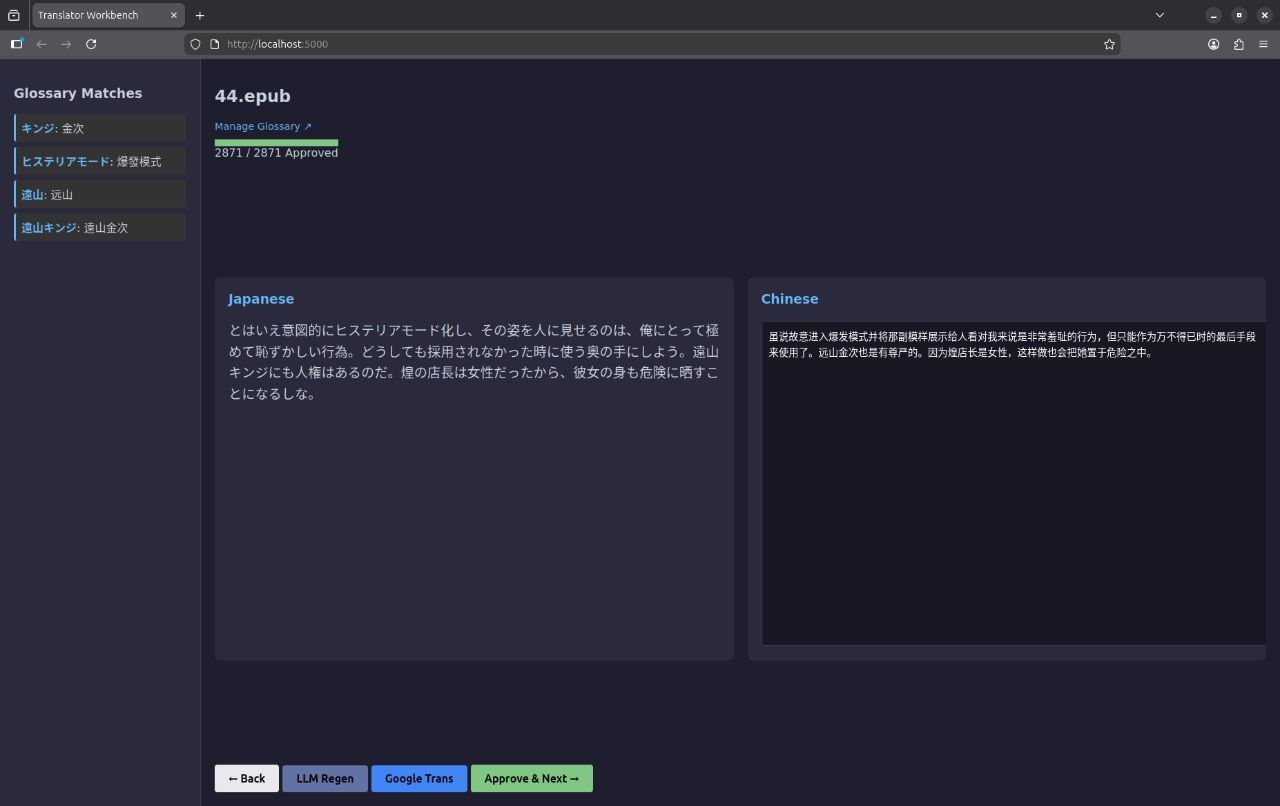Open the Firefox account icon
Viewport: 1280px width, 806px height.
tap(1213, 44)
